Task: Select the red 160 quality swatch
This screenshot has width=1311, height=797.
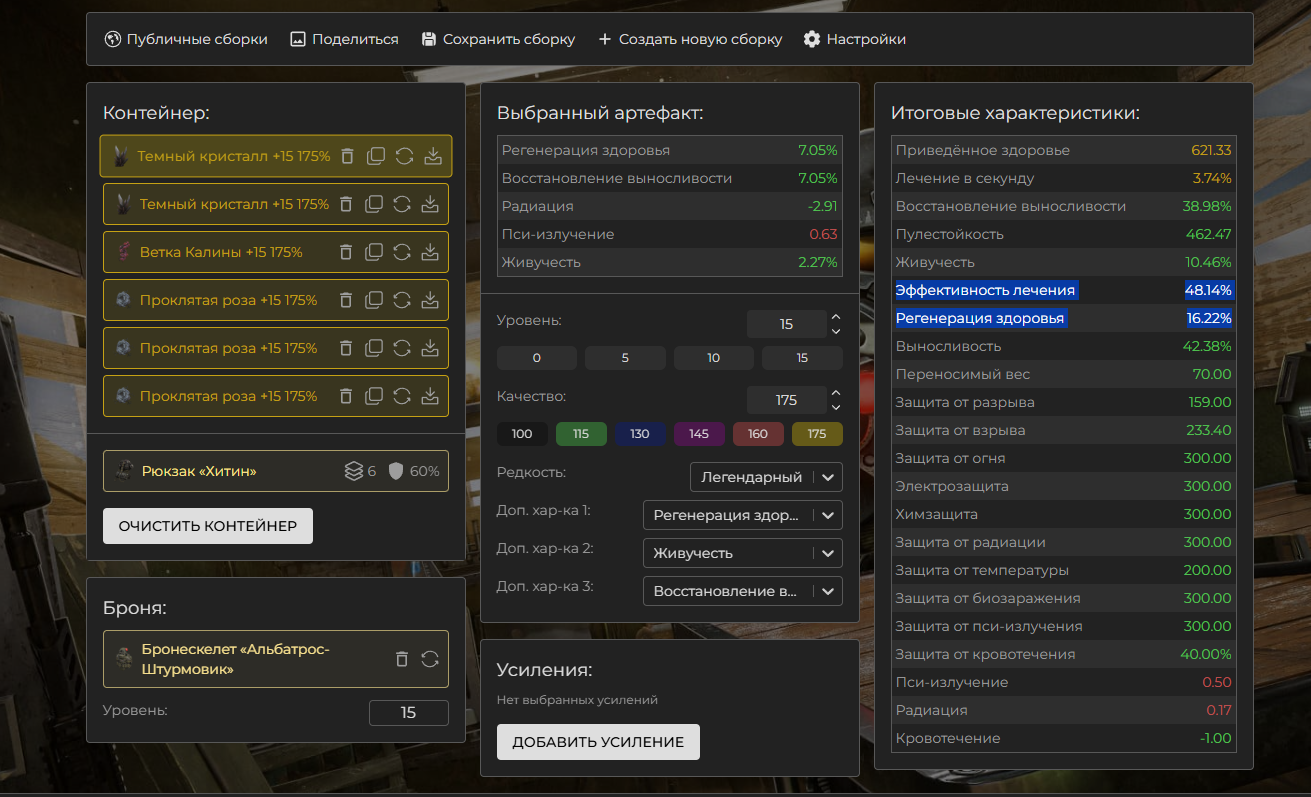Action: (758, 434)
